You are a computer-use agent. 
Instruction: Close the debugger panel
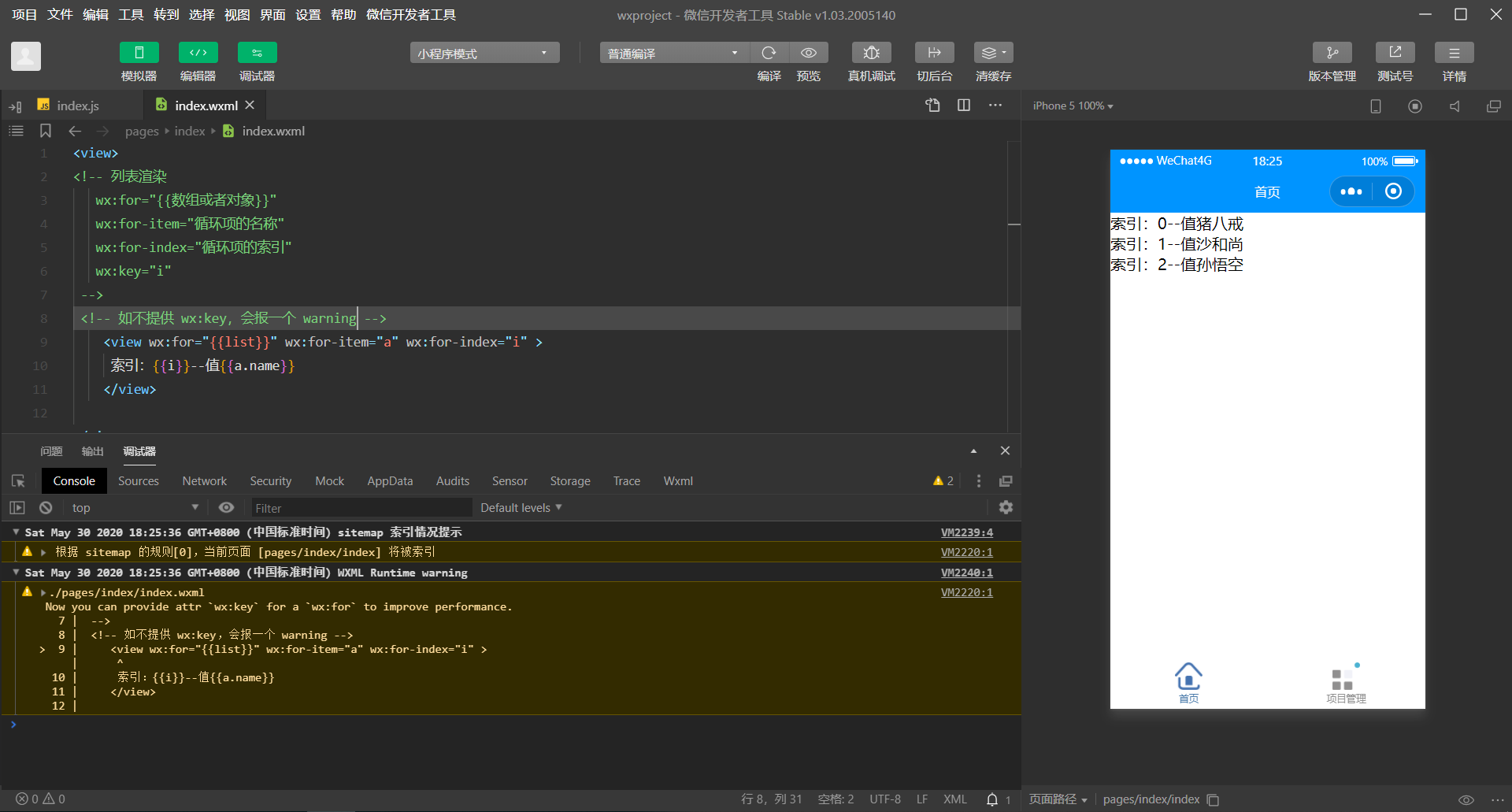1005,451
